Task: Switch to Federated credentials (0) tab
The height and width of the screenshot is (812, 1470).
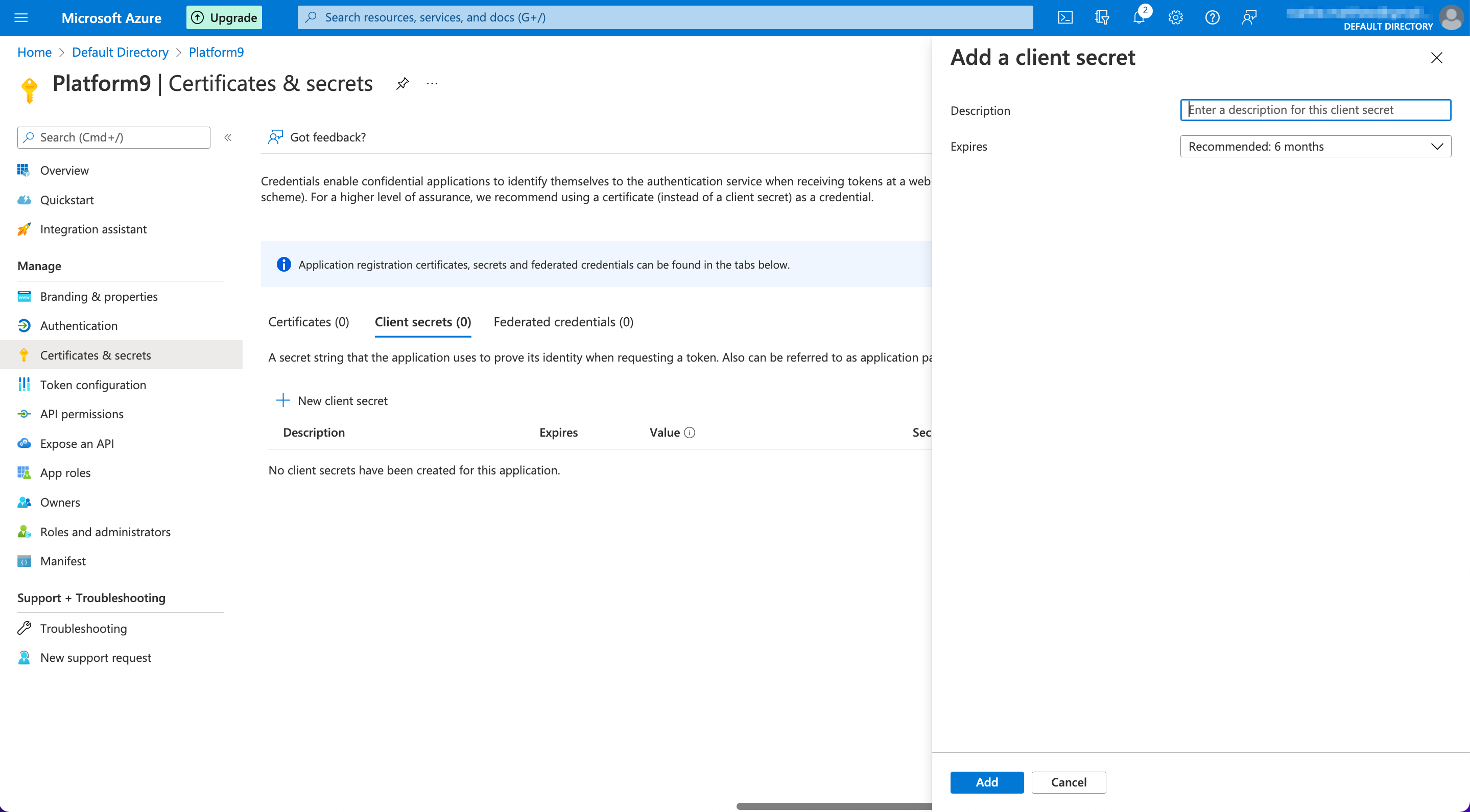Action: (563, 322)
